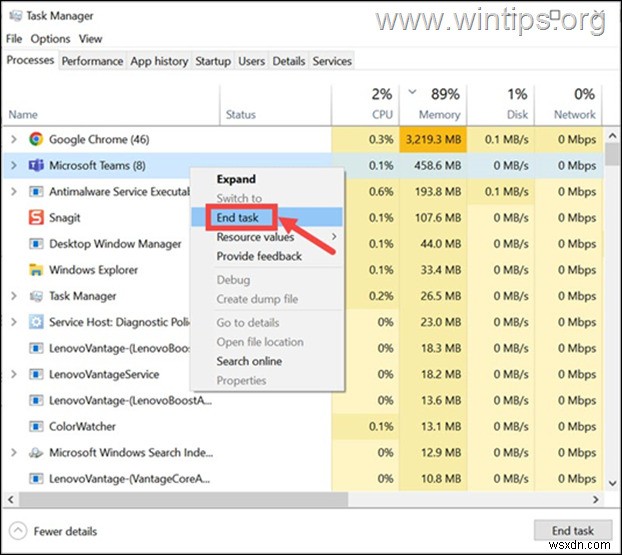622x555 pixels.
Task: Click the Windows Explorer folder icon
Action: click(36, 270)
